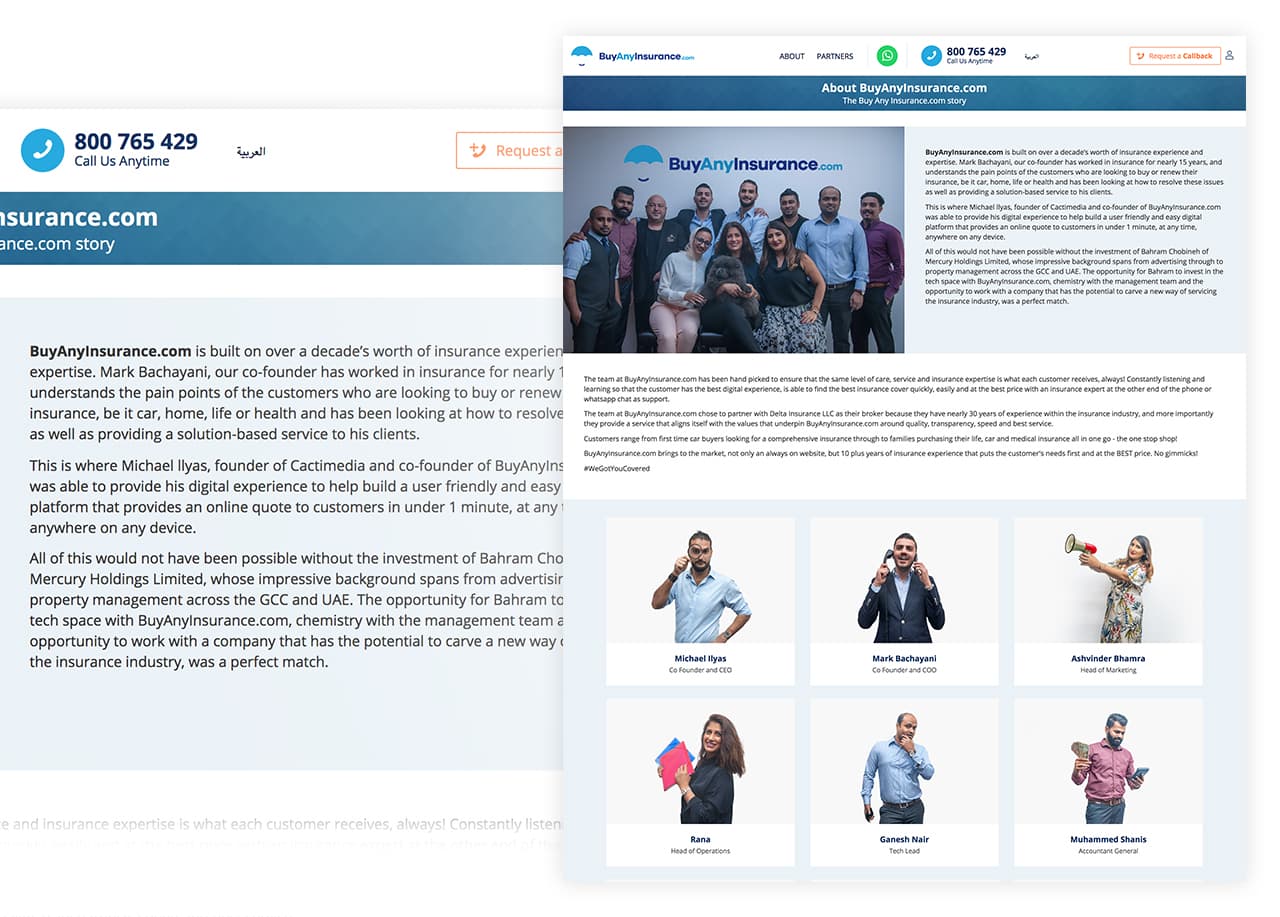1280x917 pixels.
Task: Click the 'Call Us Anytime' text in zoomed view
Action: pyautogui.click(x=122, y=161)
